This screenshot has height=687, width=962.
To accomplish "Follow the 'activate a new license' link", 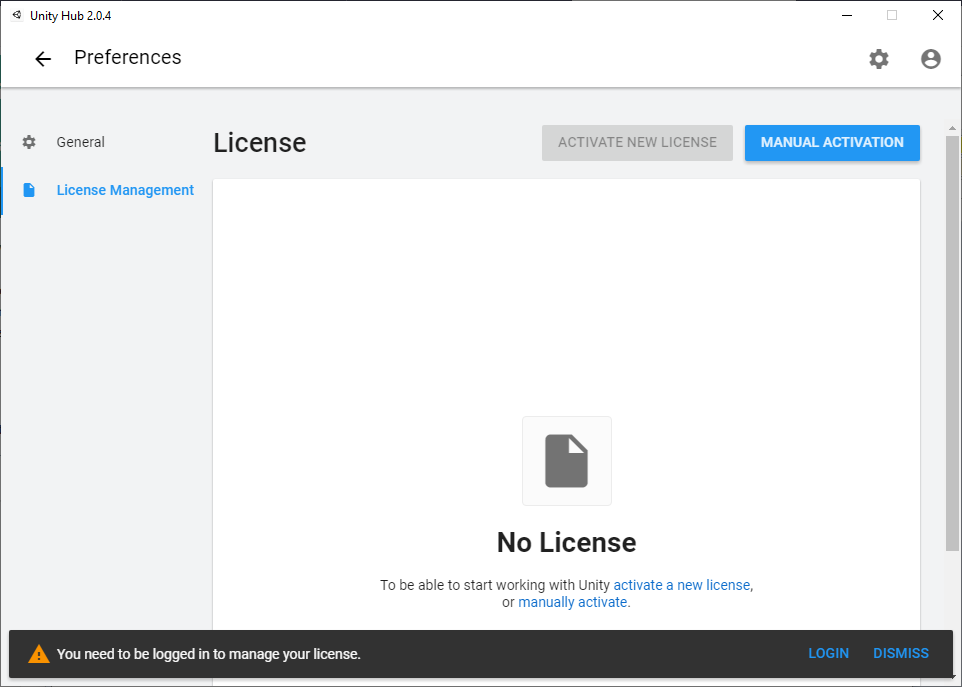I will tap(681, 585).
